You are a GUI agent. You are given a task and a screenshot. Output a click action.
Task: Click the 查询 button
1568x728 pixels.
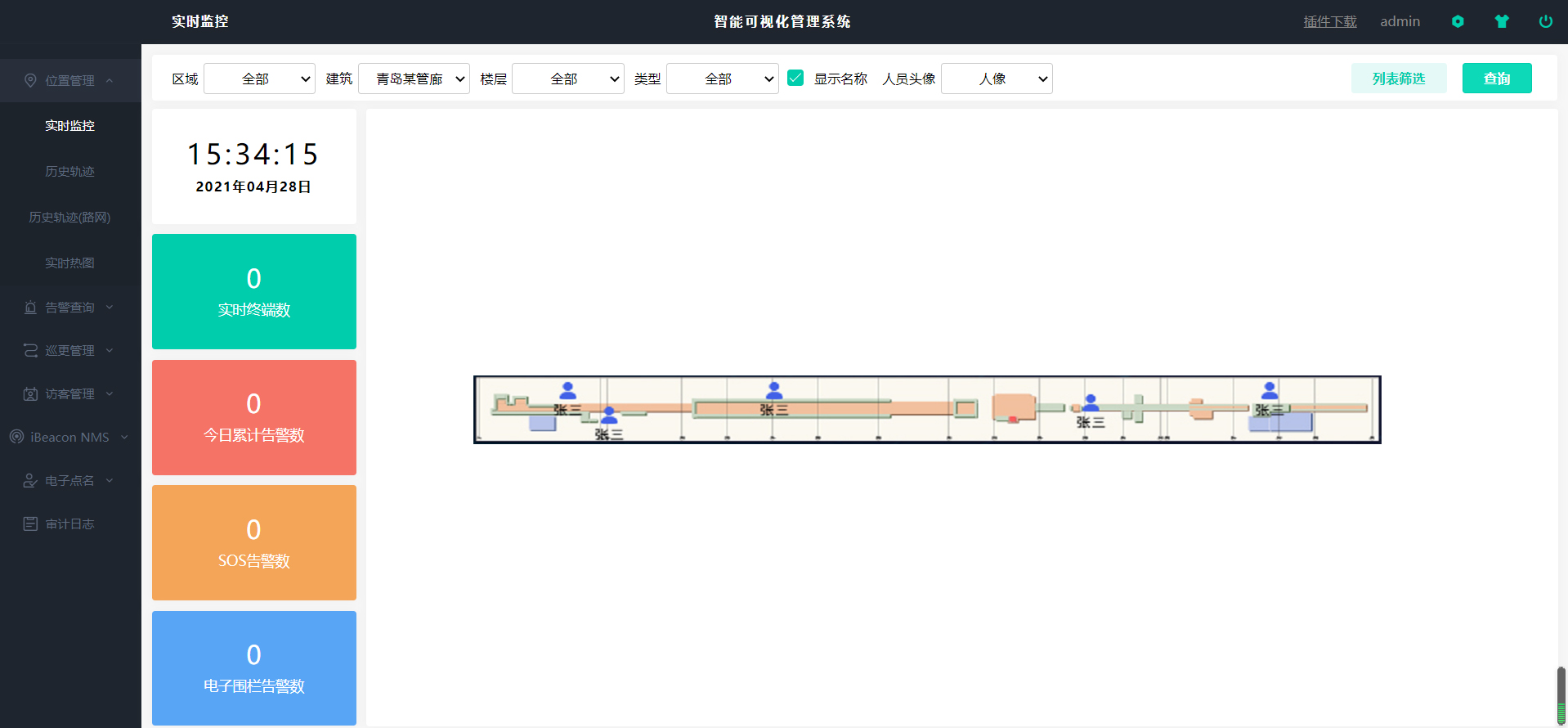[1496, 79]
